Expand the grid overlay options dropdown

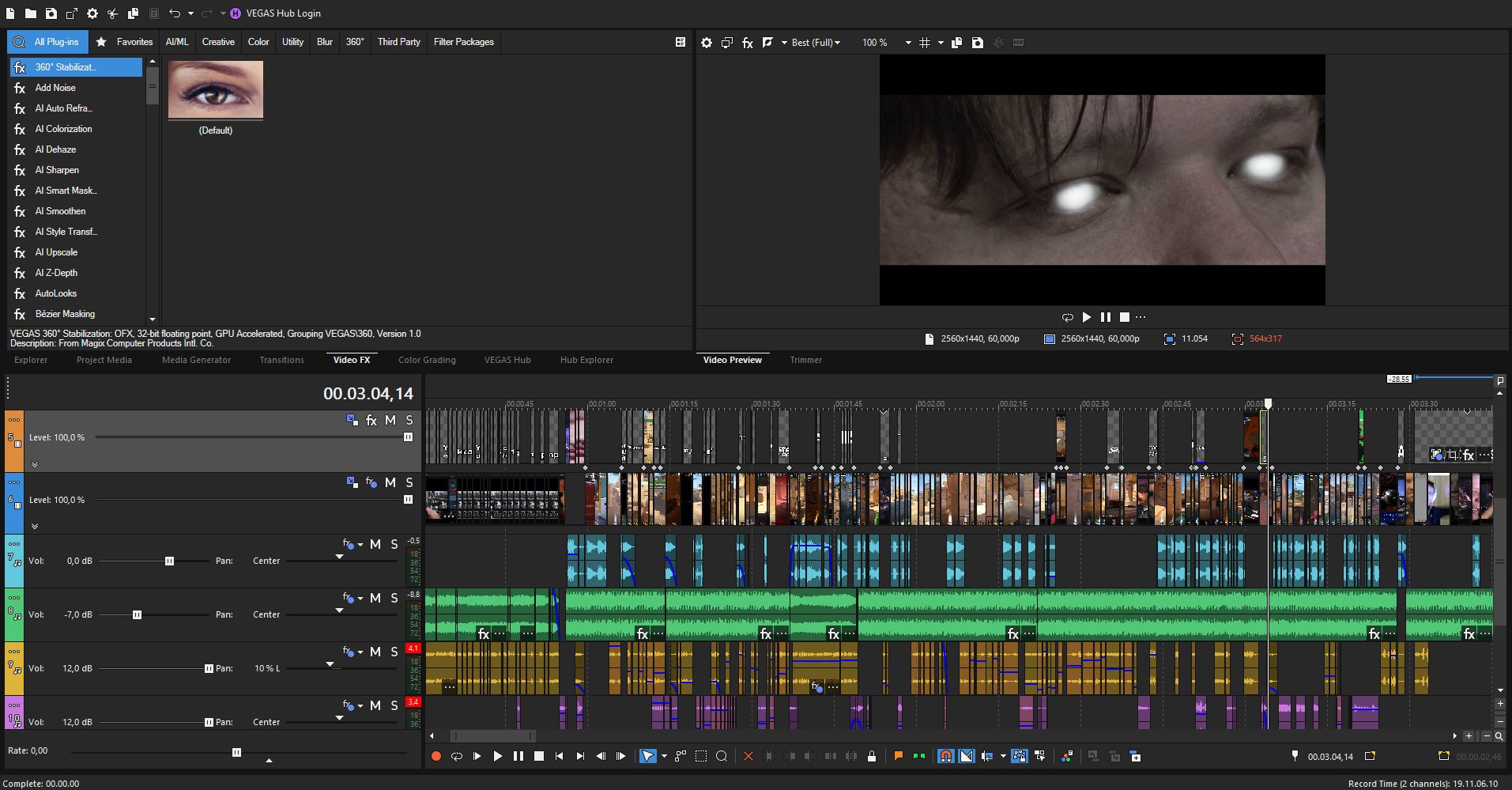(x=941, y=43)
